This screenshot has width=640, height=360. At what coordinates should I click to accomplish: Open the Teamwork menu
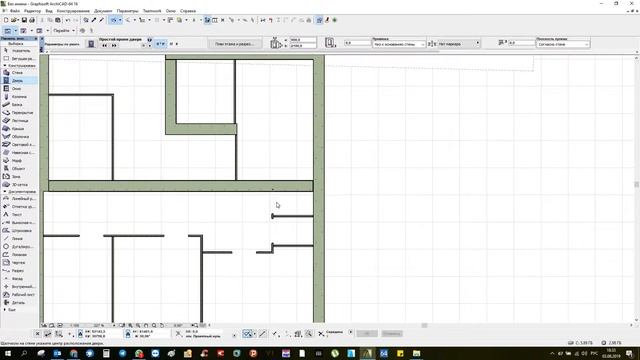pyautogui.click(x=152, y=11)
